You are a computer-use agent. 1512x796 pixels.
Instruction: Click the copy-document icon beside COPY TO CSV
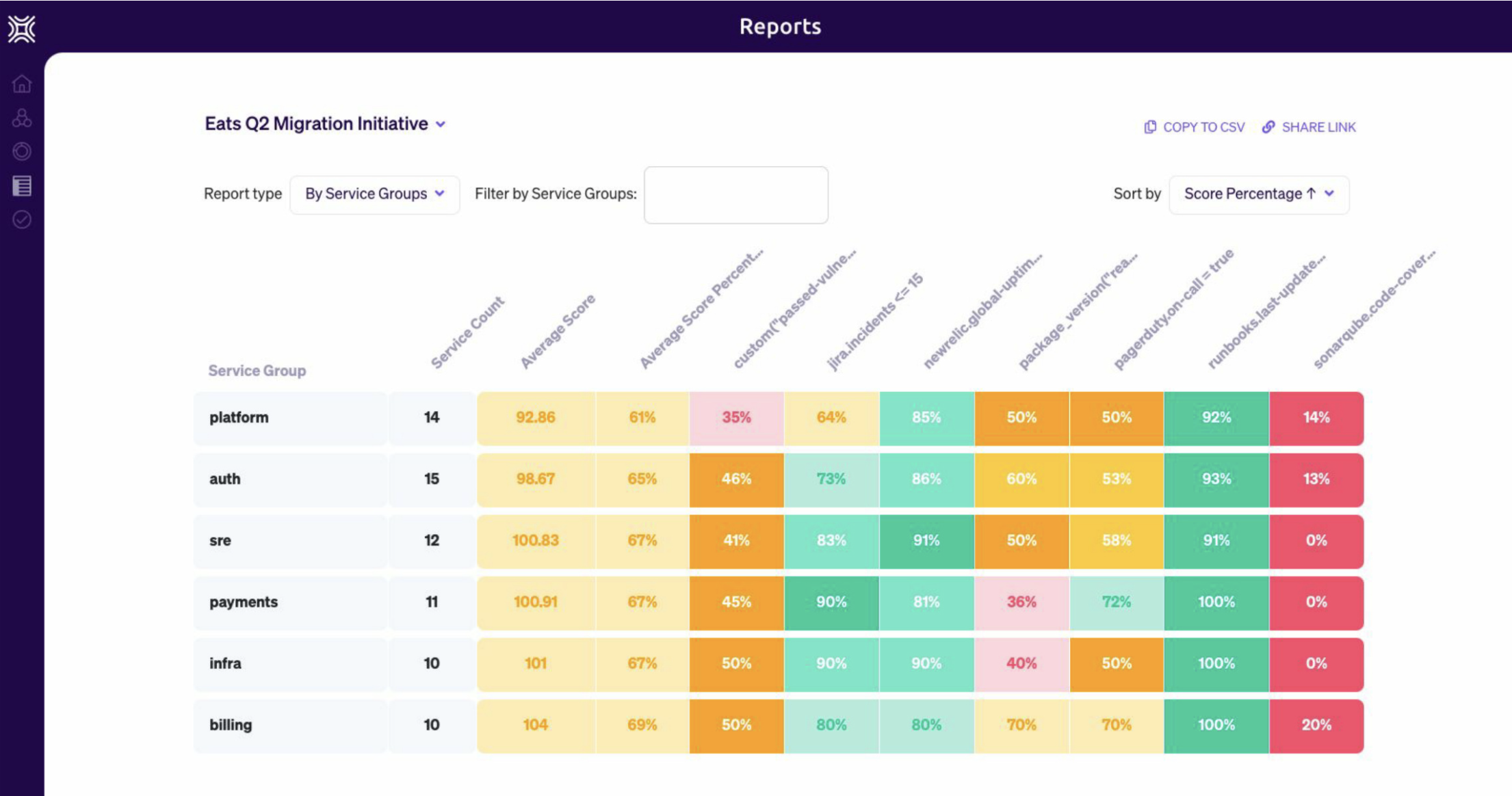1151,127
